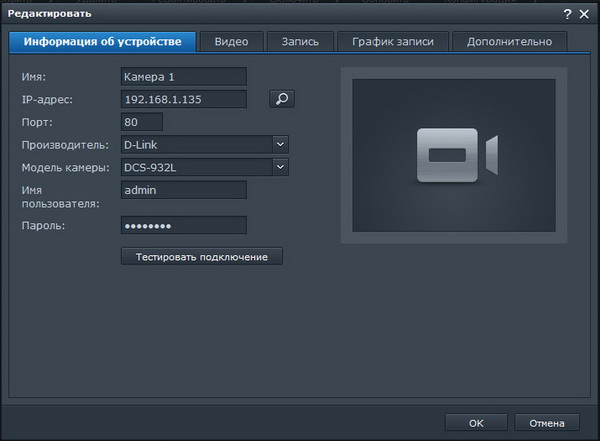This screenshot has height=441, width=600.
Task: Select the Информация об устройстве tab
Action: pos(102,41)
